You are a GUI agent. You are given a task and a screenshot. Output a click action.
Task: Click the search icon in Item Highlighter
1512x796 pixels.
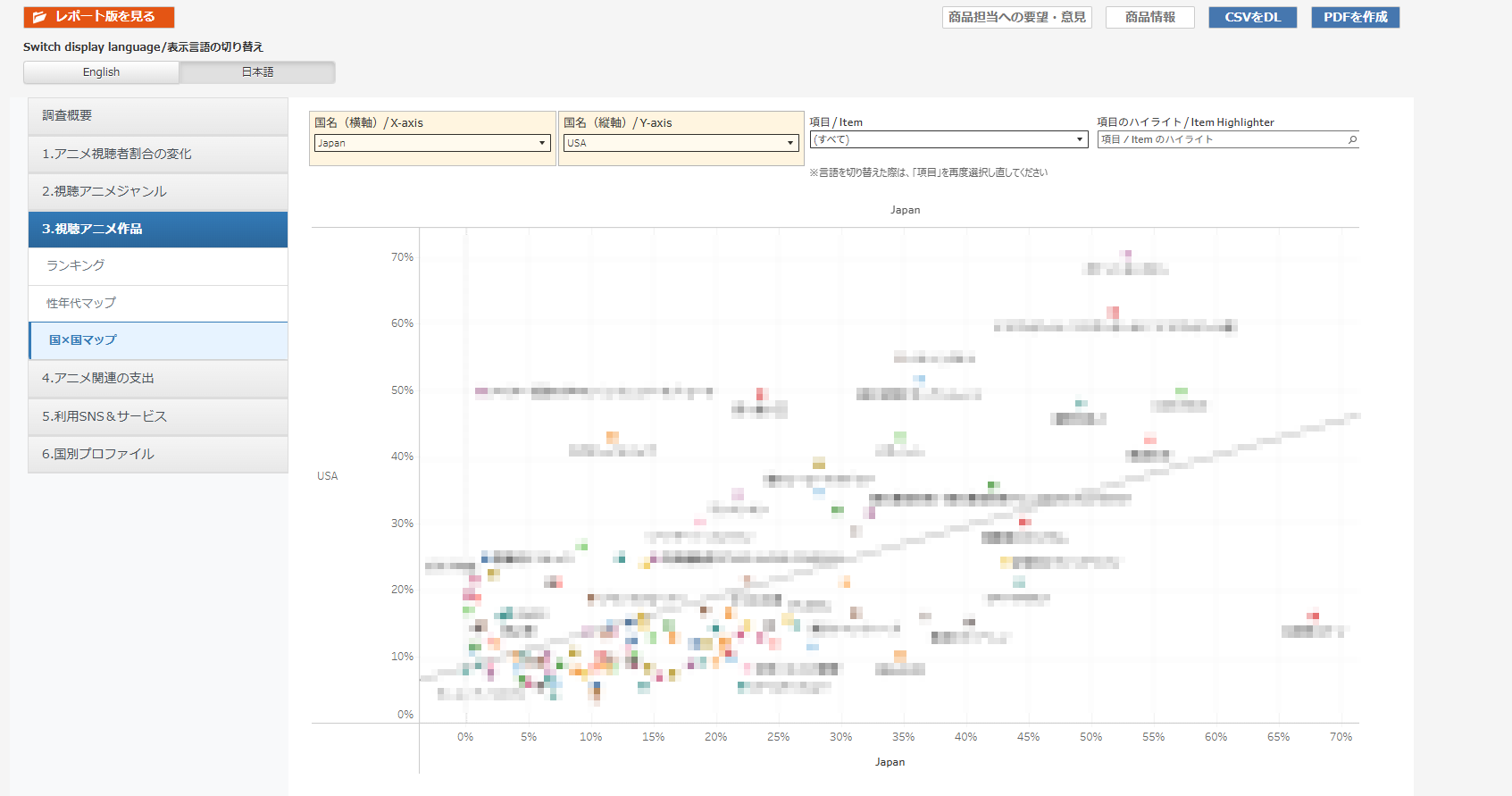tap(1352, 139)
